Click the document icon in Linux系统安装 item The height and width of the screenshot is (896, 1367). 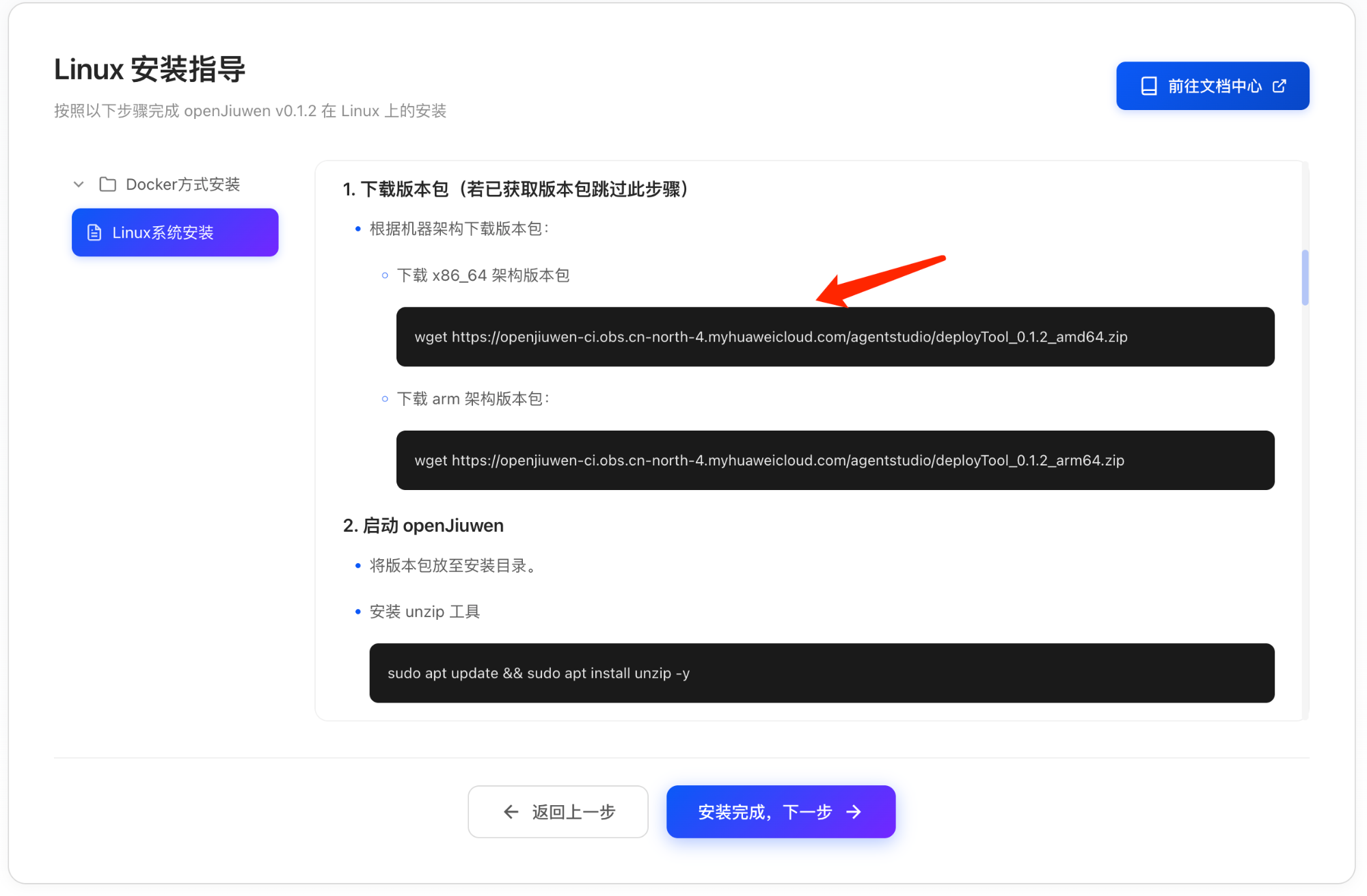(94, 233)
